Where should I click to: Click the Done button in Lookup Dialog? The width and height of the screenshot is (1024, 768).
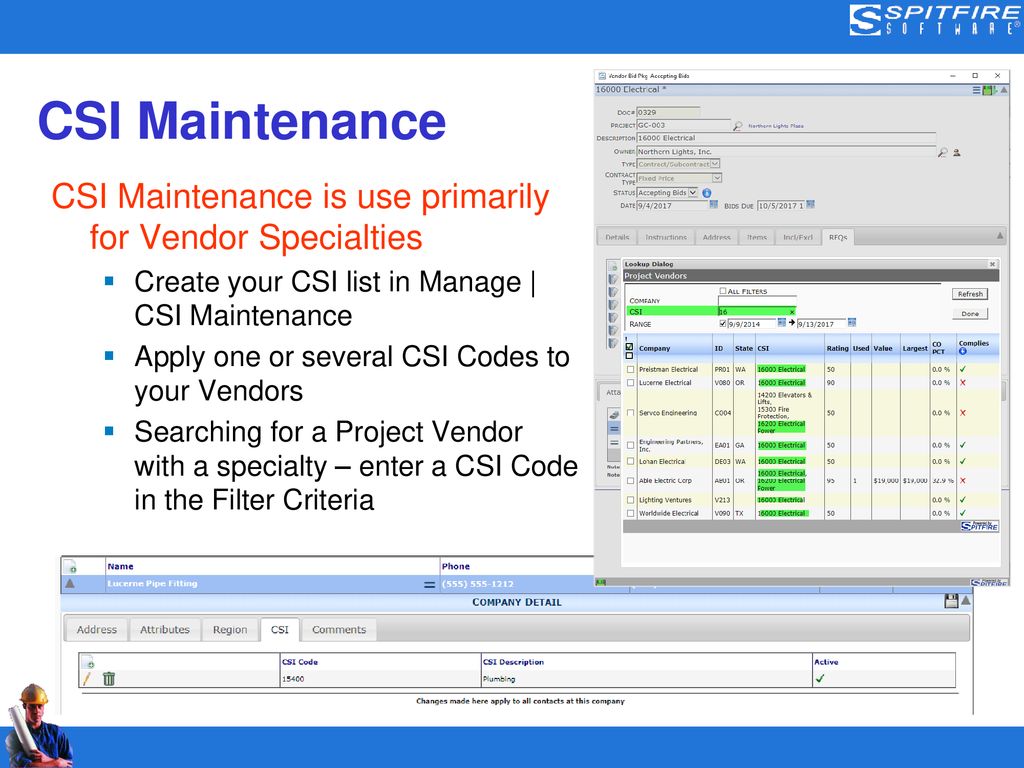[x=970, y=314]
